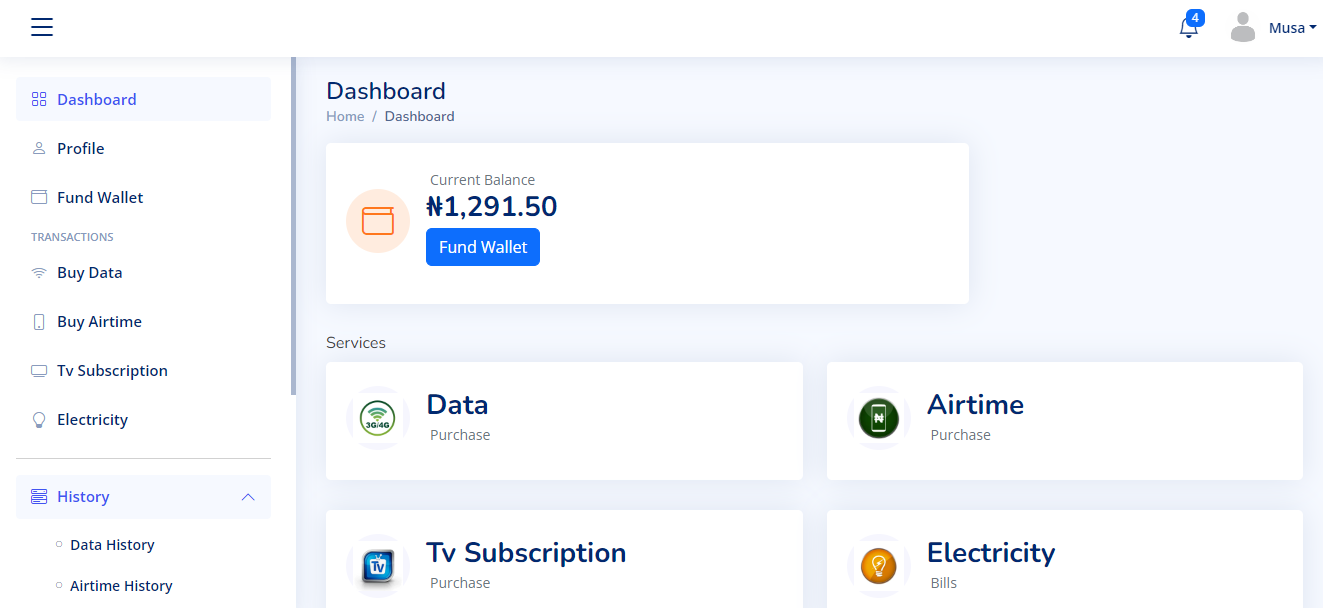Open Profile from the sidebar
This screenshot has width=1323, height=608.
[80, 148]
